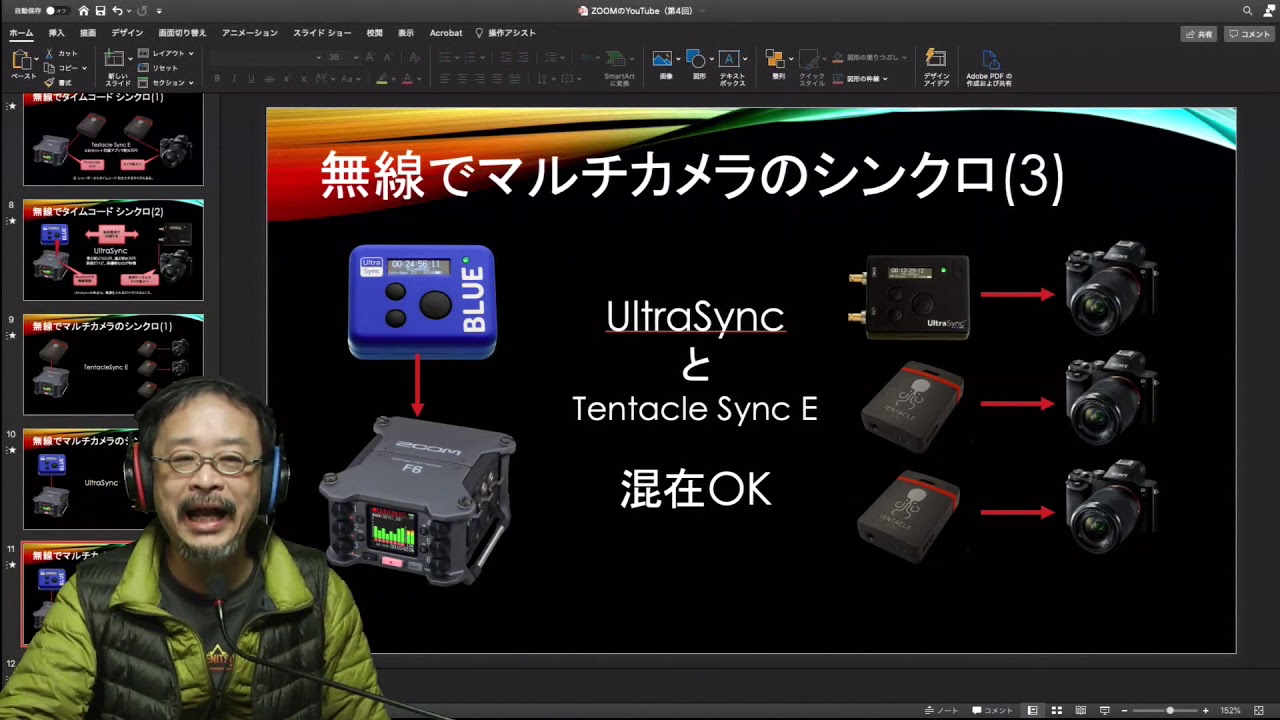This screenshot has width=1280, height=720.
Task: Click the Save floppy disk icon
Action: (x=100, y=10)
